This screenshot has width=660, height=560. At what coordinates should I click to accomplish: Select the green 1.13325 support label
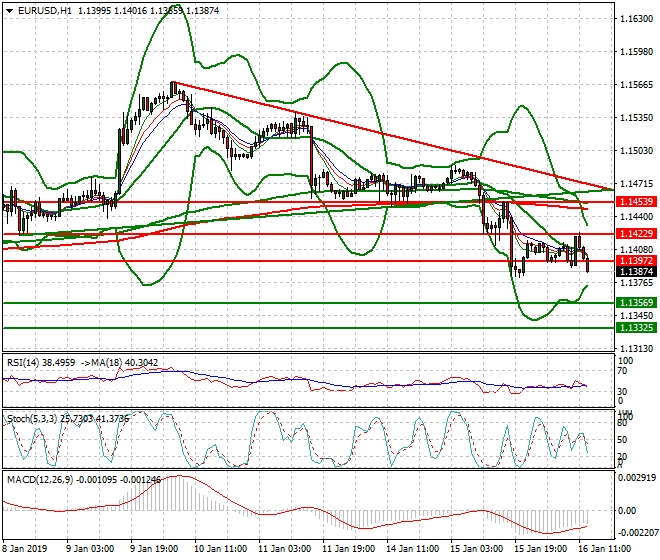click(x=636, y=327)
